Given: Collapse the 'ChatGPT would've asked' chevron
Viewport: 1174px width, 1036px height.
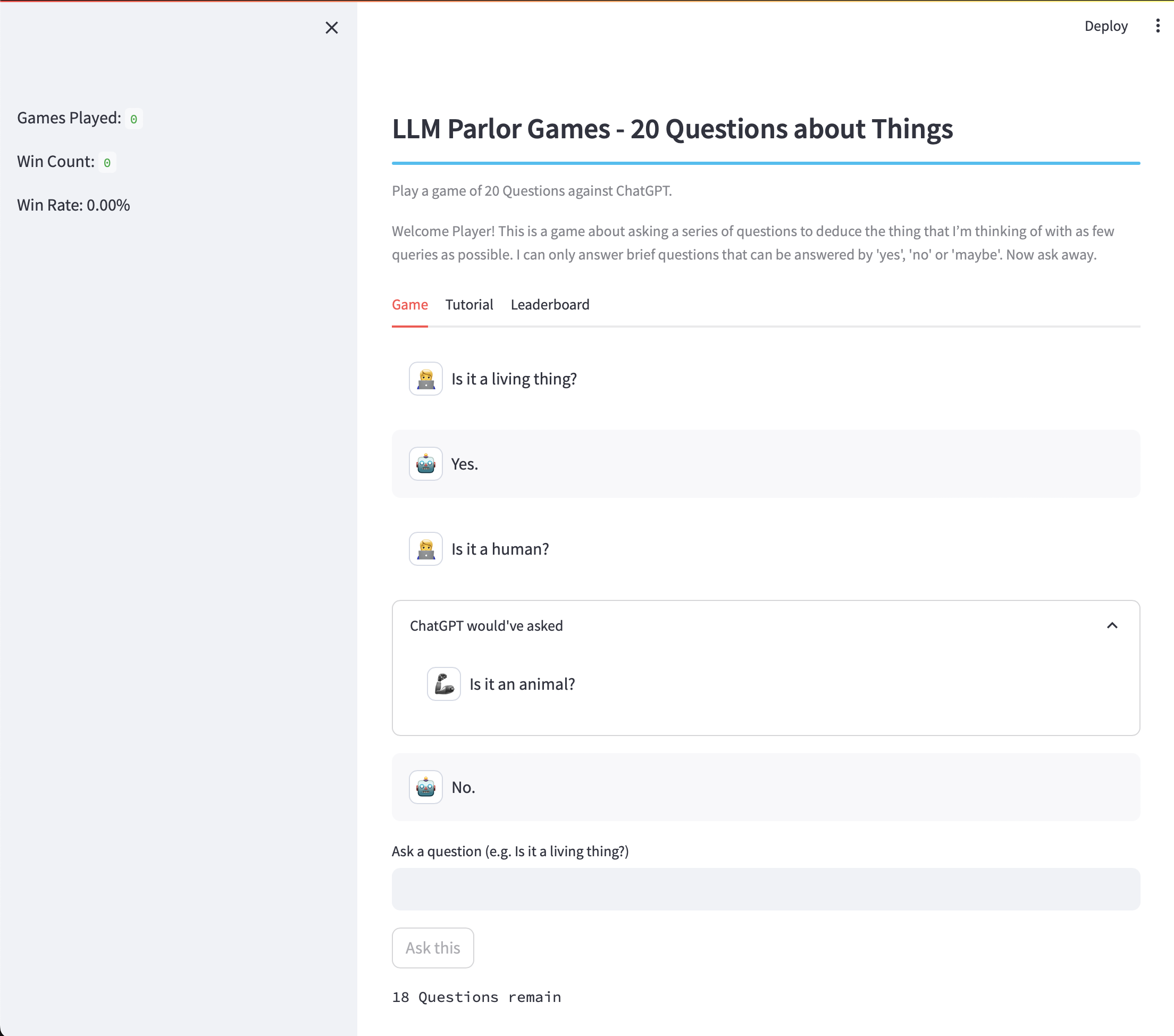Looking at the screenshot, I should (x=1112, y=625).
